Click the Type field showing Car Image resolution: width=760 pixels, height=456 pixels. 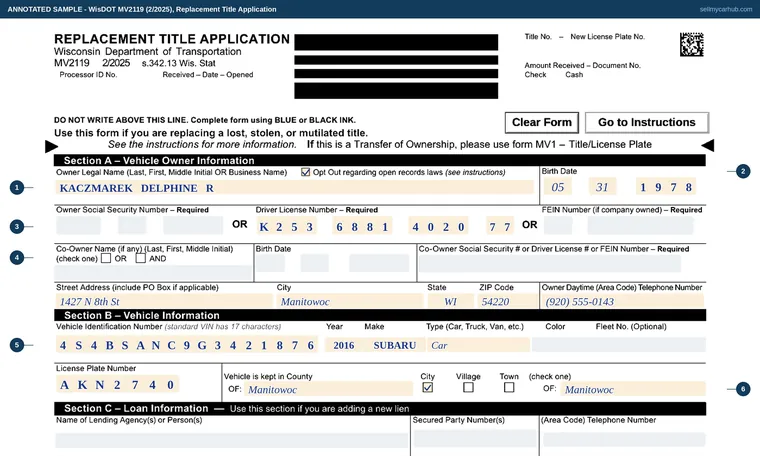tap(478, 345)
